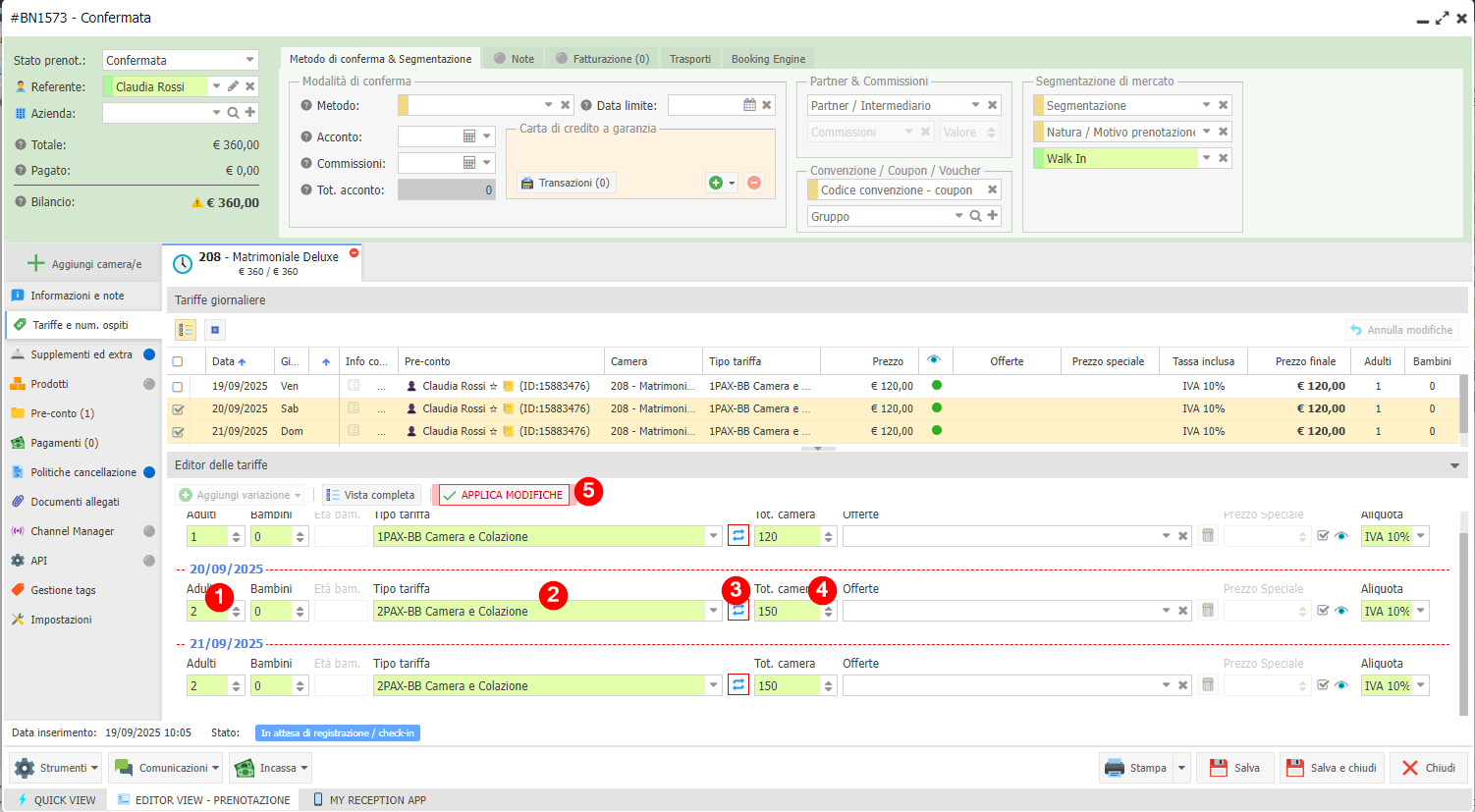Toggle the select-all checkbox in table header
This screenshot has height=812, width=1475.
click(x=178, y=361)
